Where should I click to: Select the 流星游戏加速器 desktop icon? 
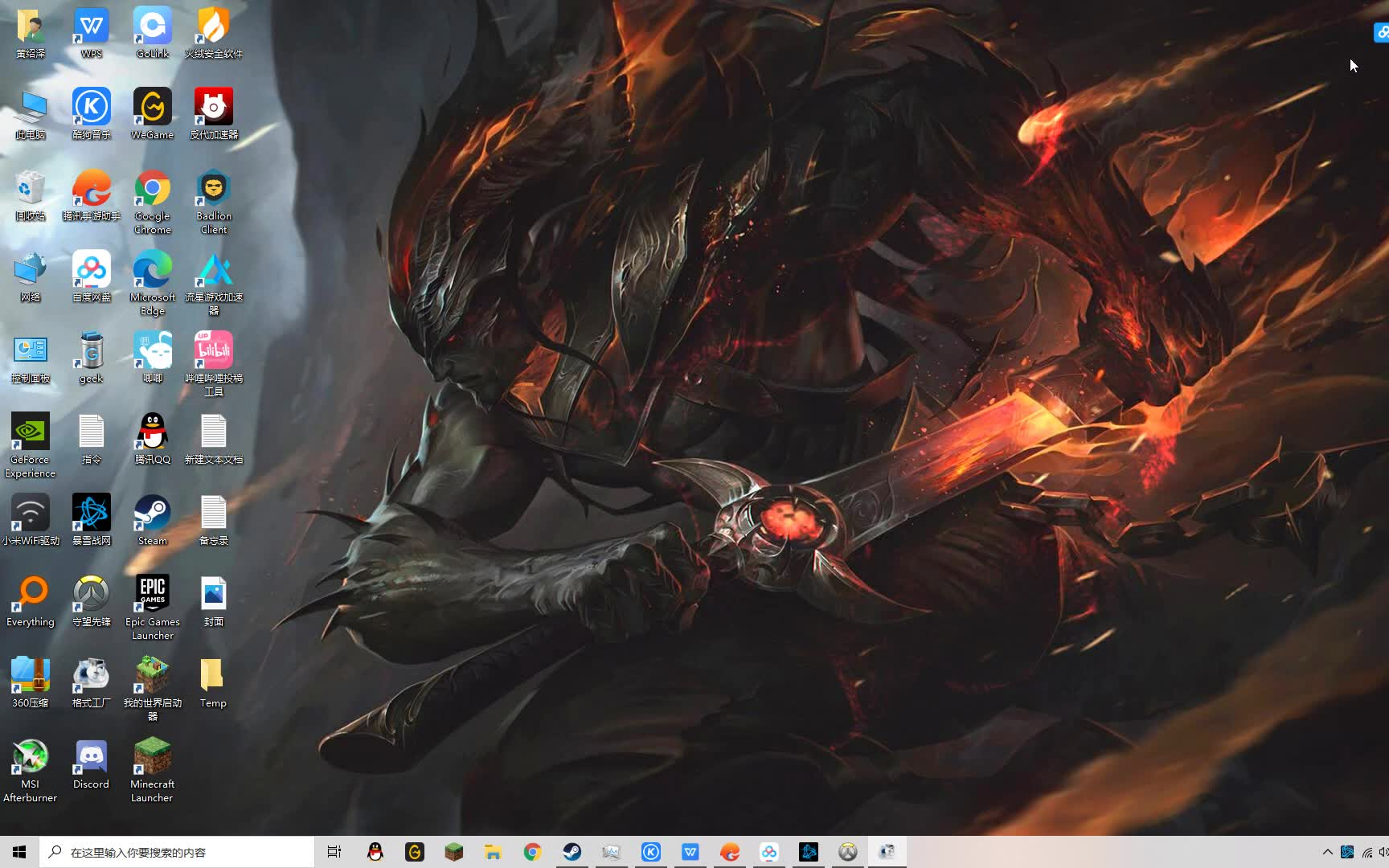(x=213, y=283)
